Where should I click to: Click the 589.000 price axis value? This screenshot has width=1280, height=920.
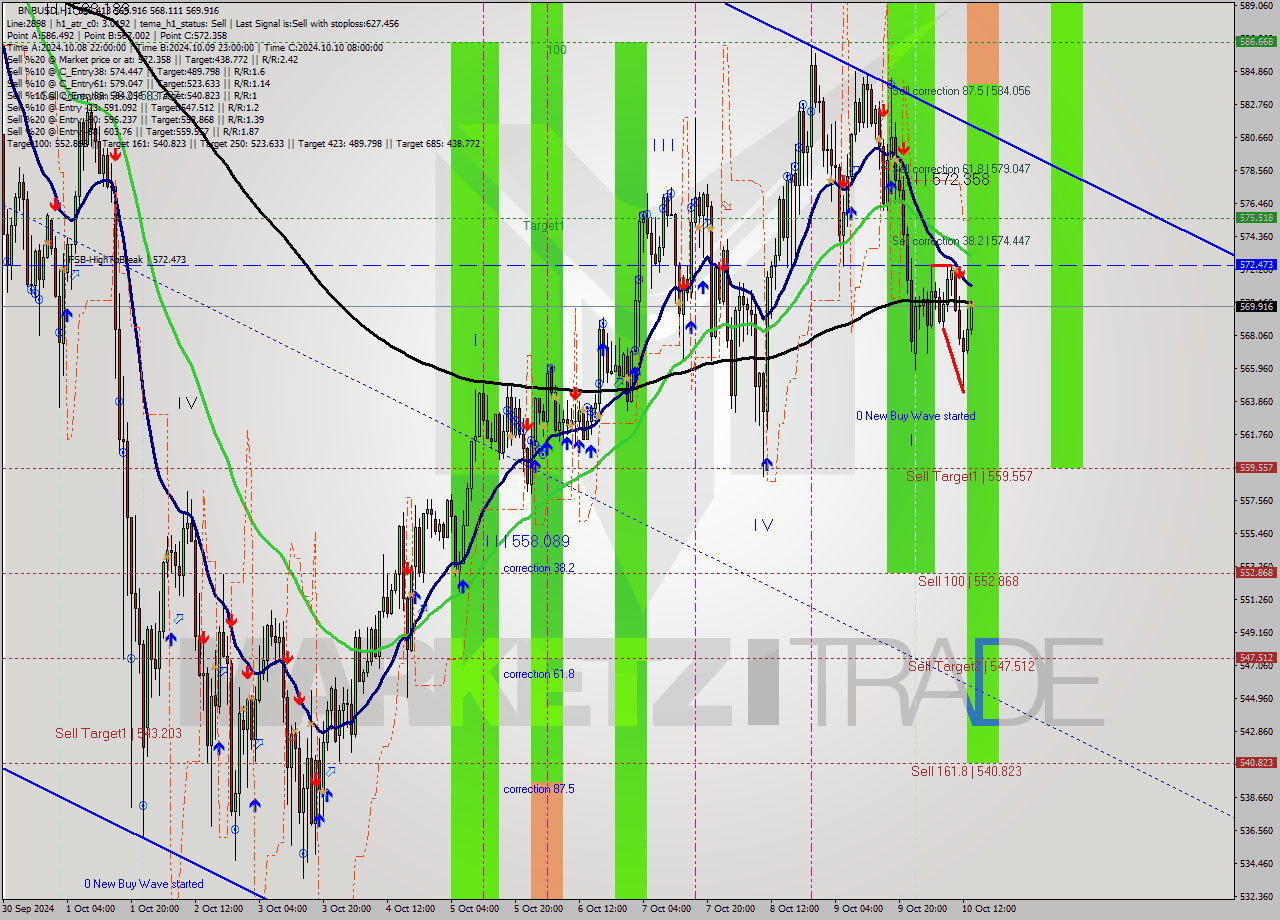pyautogui.click(x=1256, y=5)
